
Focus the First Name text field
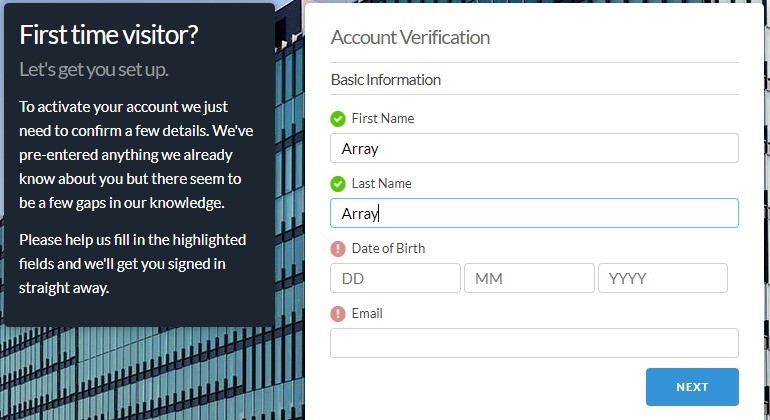(x=534, y=148)
